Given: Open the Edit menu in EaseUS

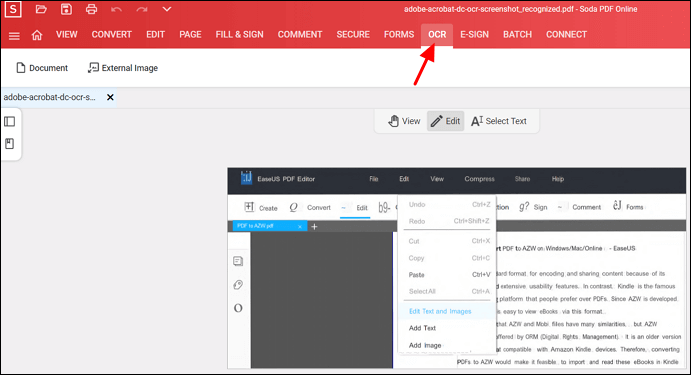Looking at the screenshot, I should (404, 179).
